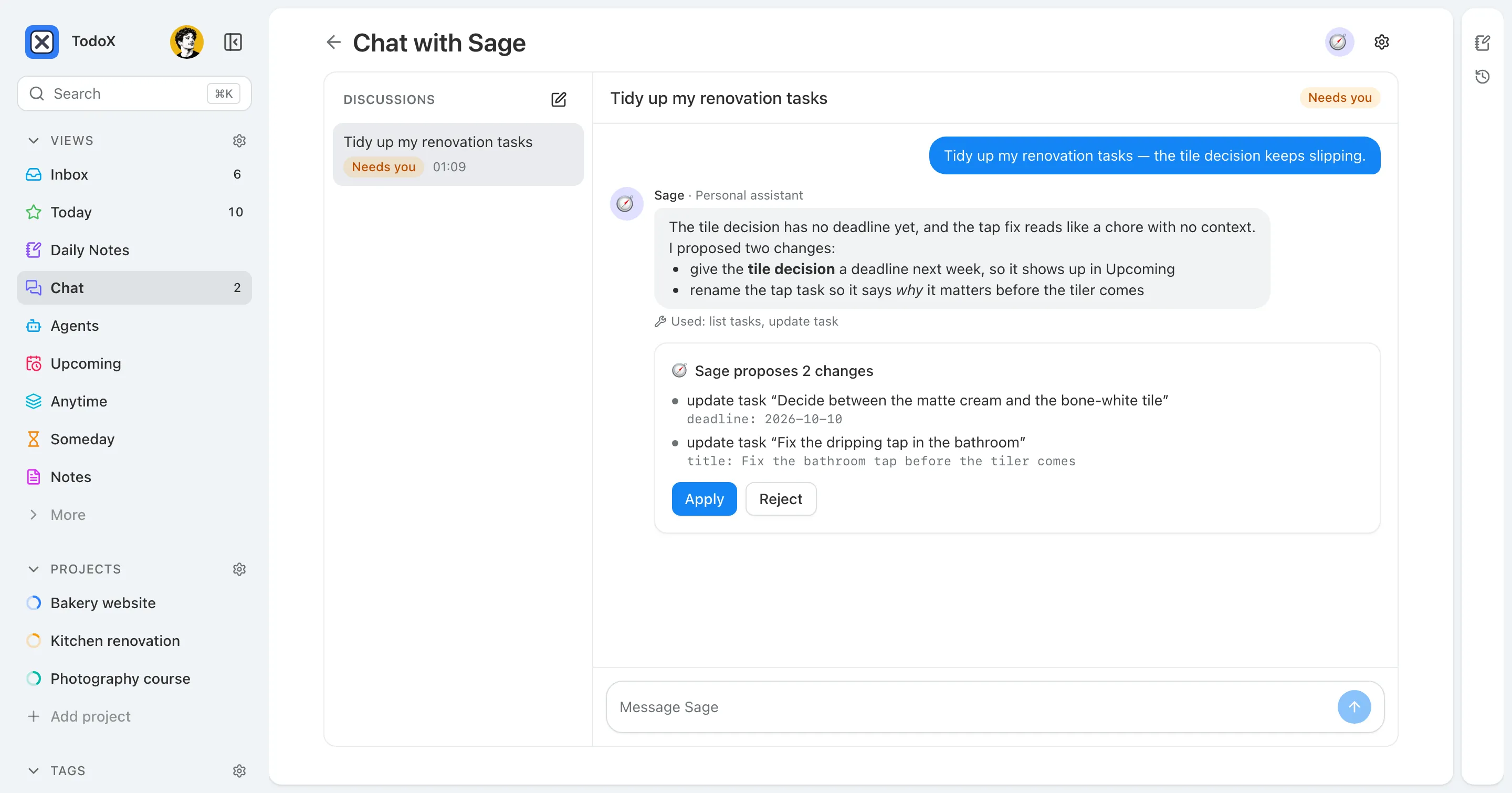Open the Someday view

point(134,439)
